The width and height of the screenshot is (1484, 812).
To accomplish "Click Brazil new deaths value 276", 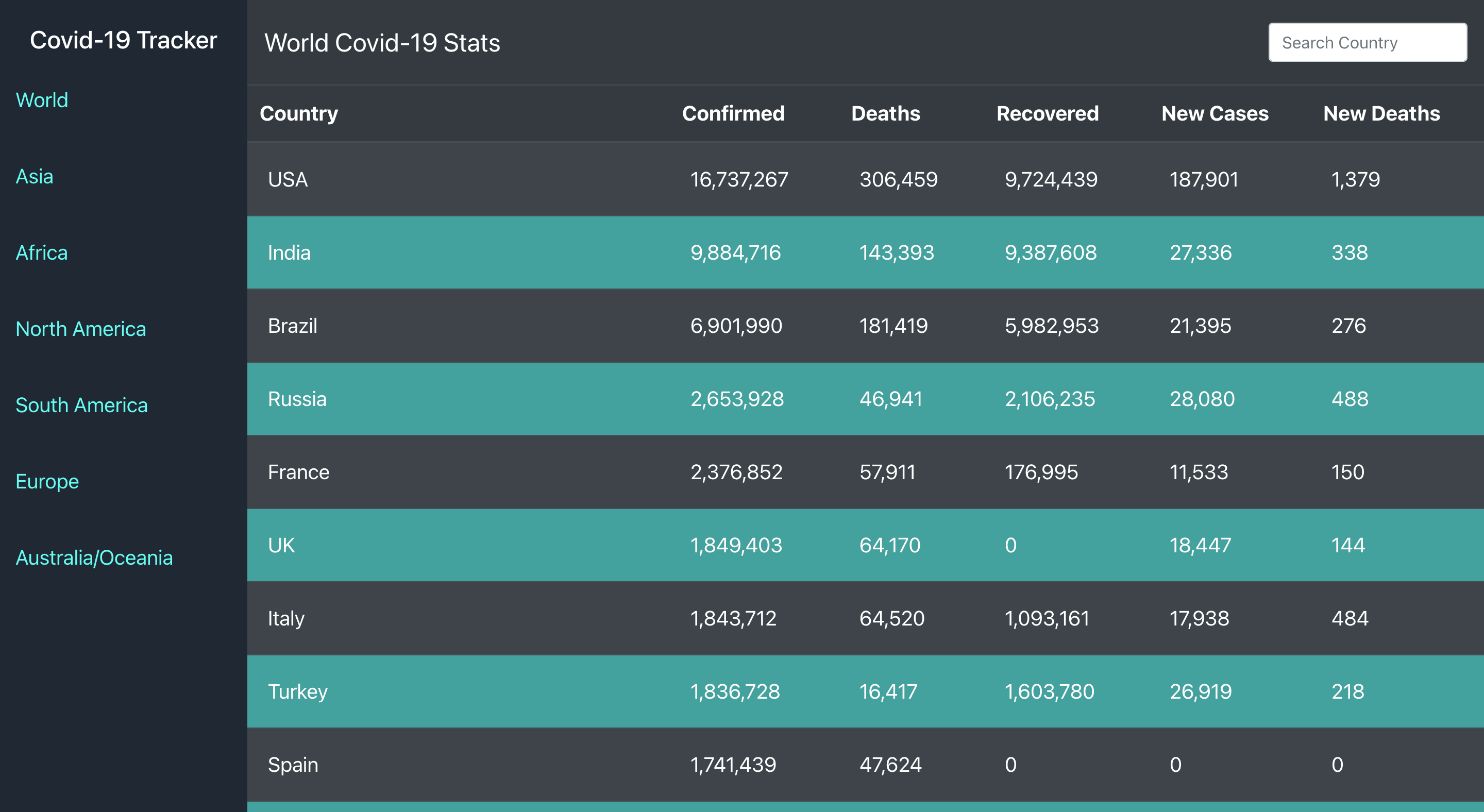I will coord(1348,326).
